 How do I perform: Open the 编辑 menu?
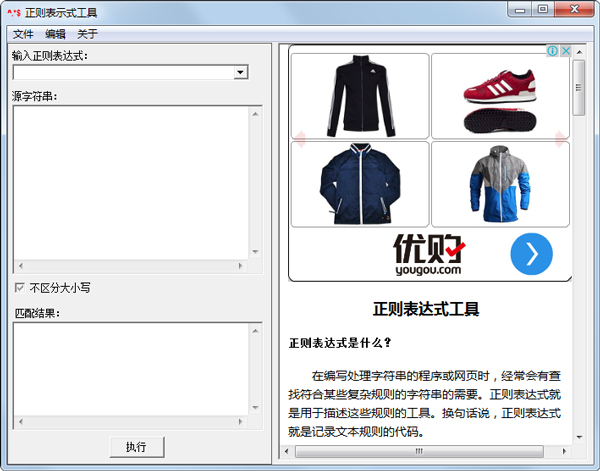coord(55,34)
